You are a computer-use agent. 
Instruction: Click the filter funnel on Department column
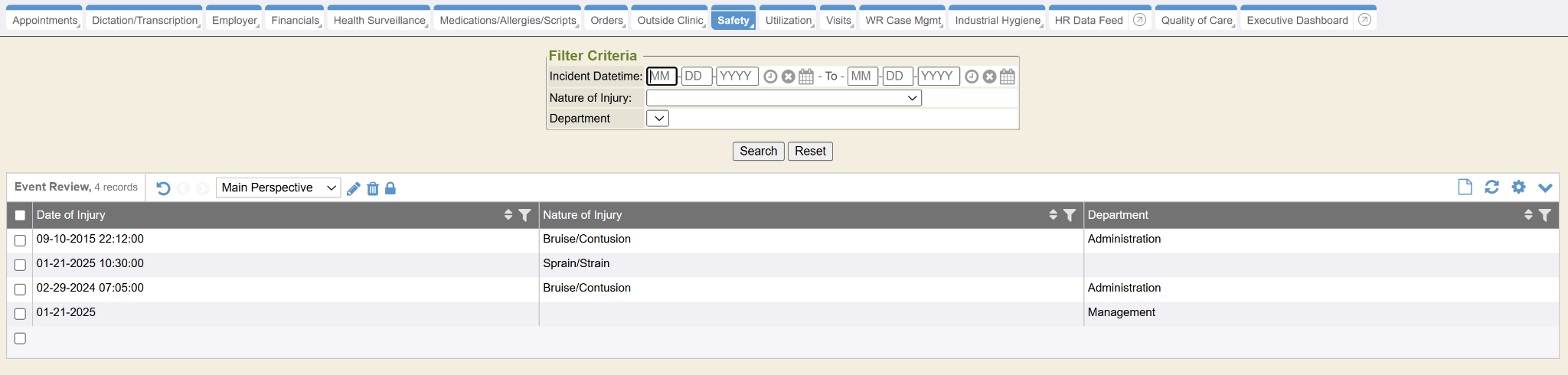[1545, 215]
